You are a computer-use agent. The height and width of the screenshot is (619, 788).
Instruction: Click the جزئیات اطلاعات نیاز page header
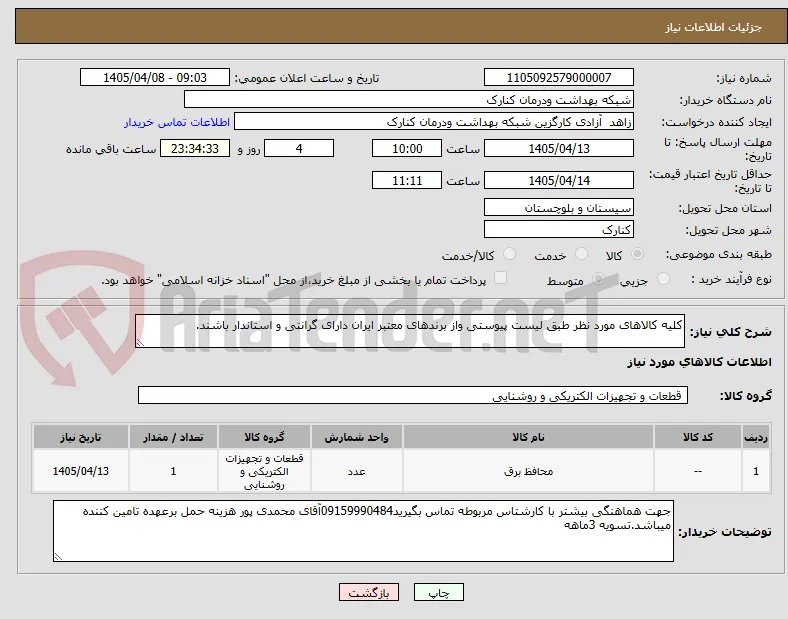coord(714,27)
